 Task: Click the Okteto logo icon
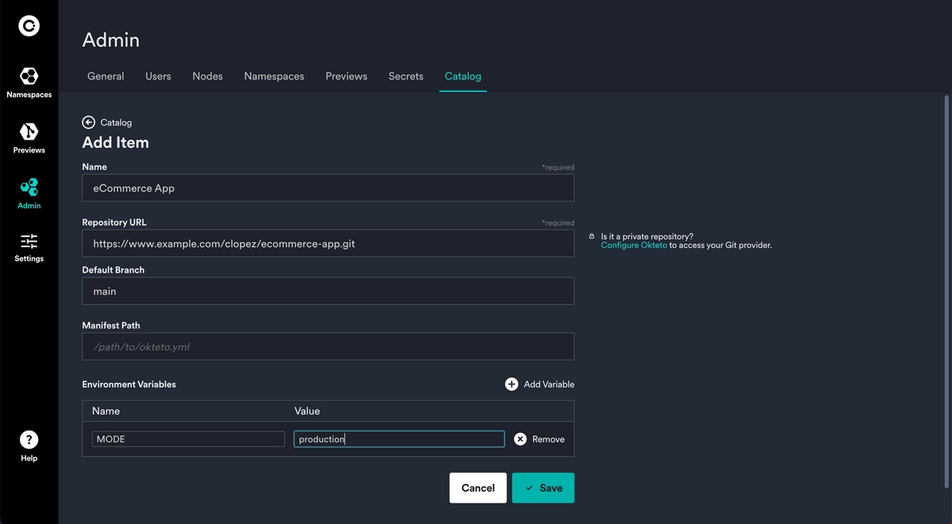tap(29, 26)
